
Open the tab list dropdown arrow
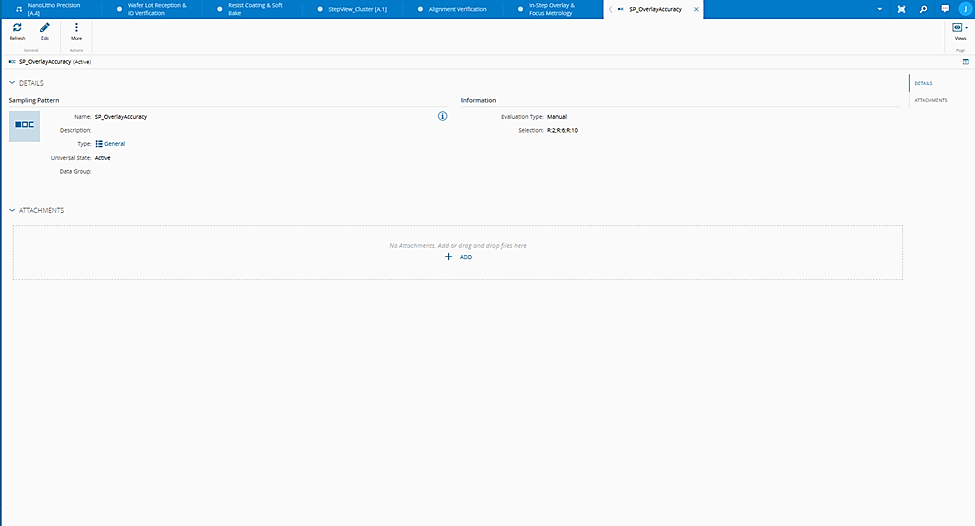click(879, 9)
